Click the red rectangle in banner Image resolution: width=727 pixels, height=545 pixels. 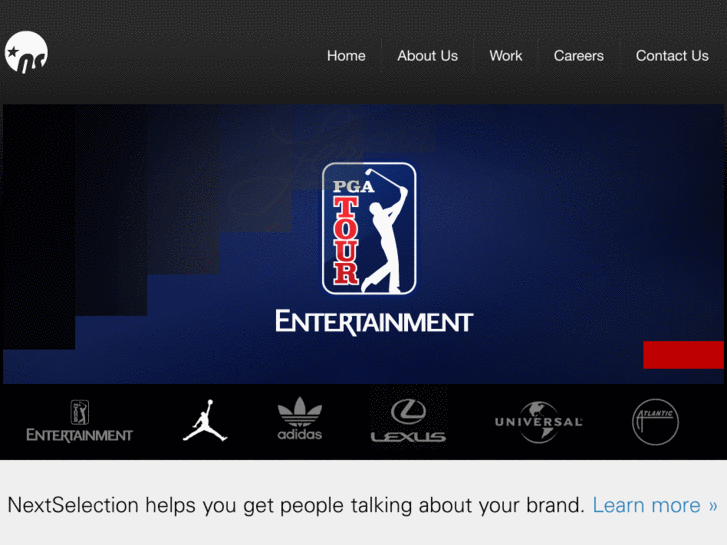pyautogui.click(x=683, y=355)
